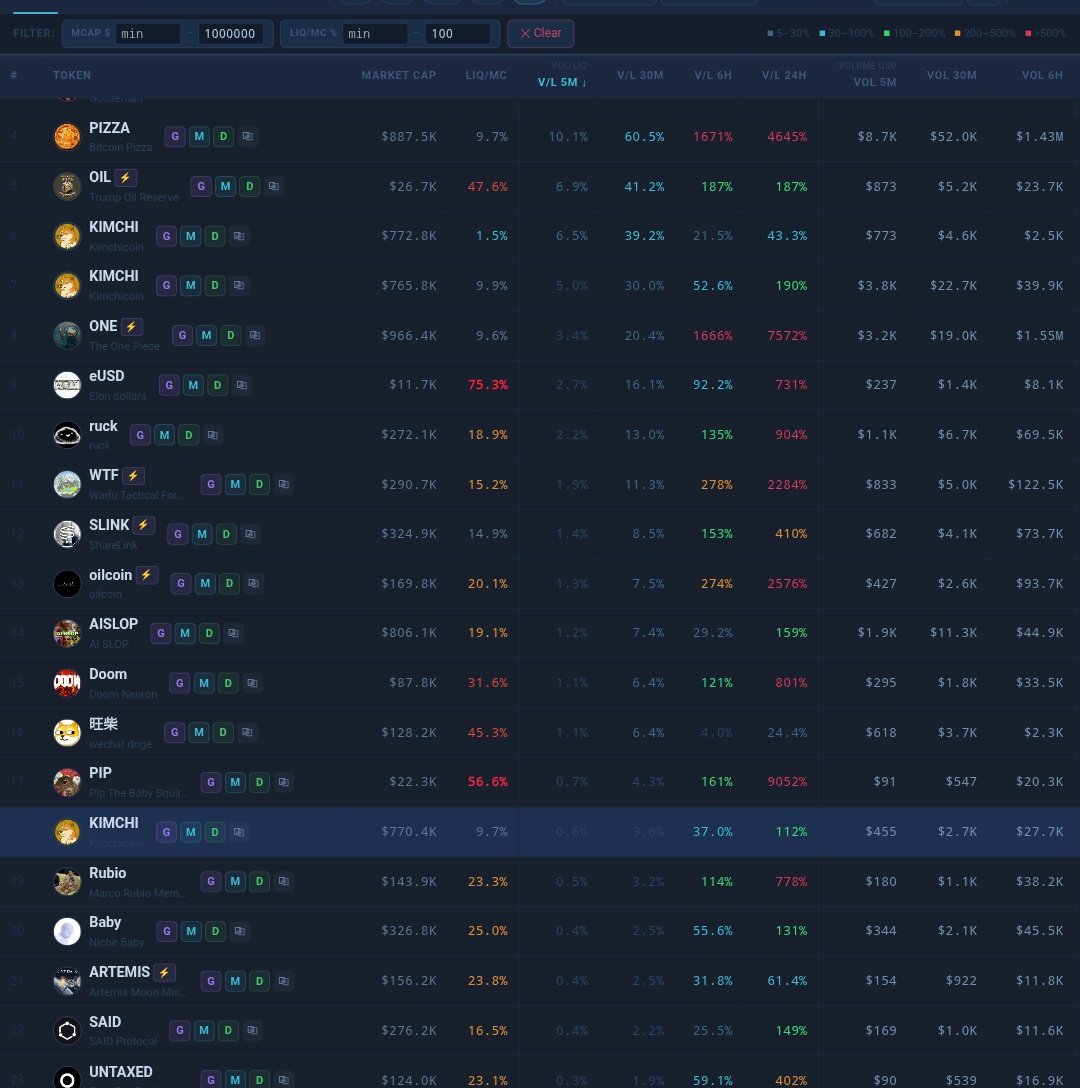Click the lightning badge next to OIL
Screen dimensions: 1080x1088
click(x=125, y=178)
